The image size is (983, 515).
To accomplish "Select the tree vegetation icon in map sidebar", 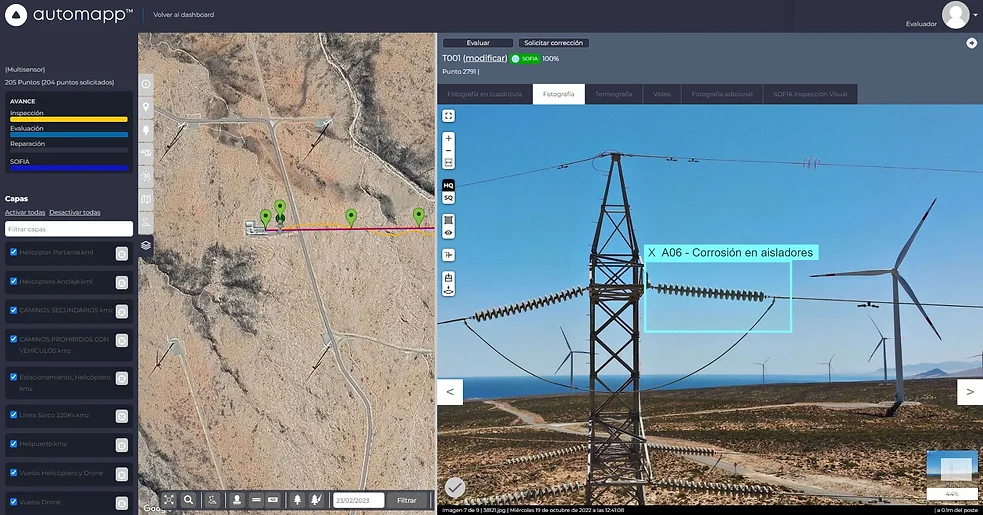I will click(x=145, y=130).
